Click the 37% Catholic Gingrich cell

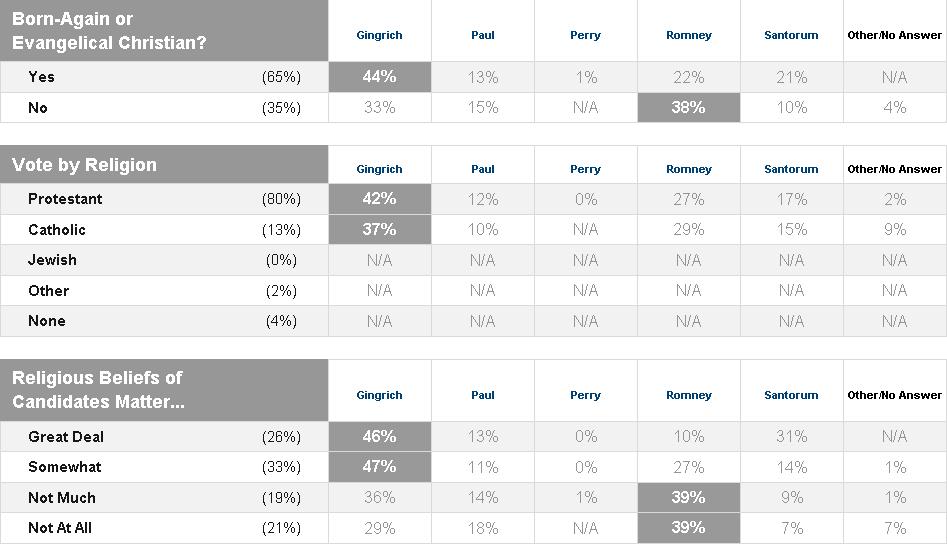coord(379,229)
